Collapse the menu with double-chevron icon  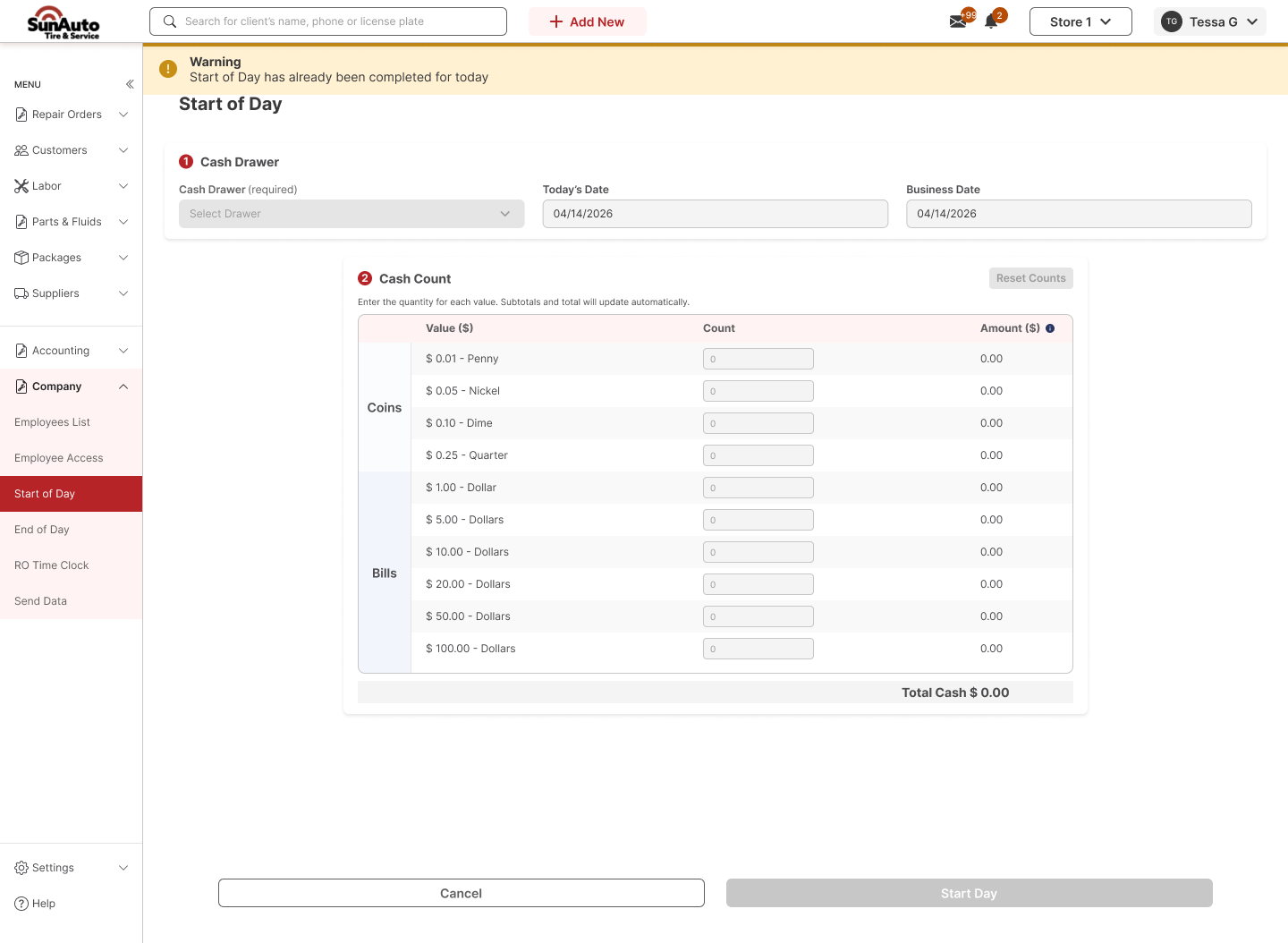point(130,84)
